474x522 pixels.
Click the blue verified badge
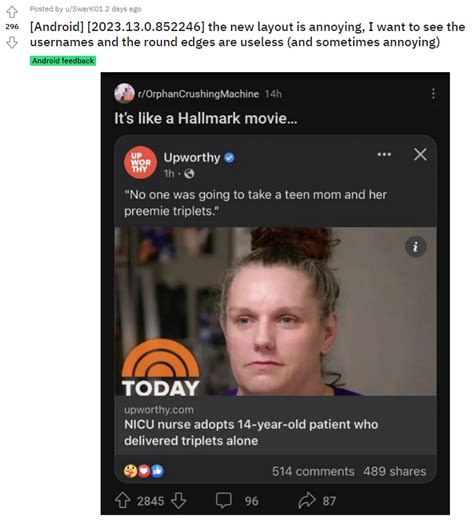(229, 158)
